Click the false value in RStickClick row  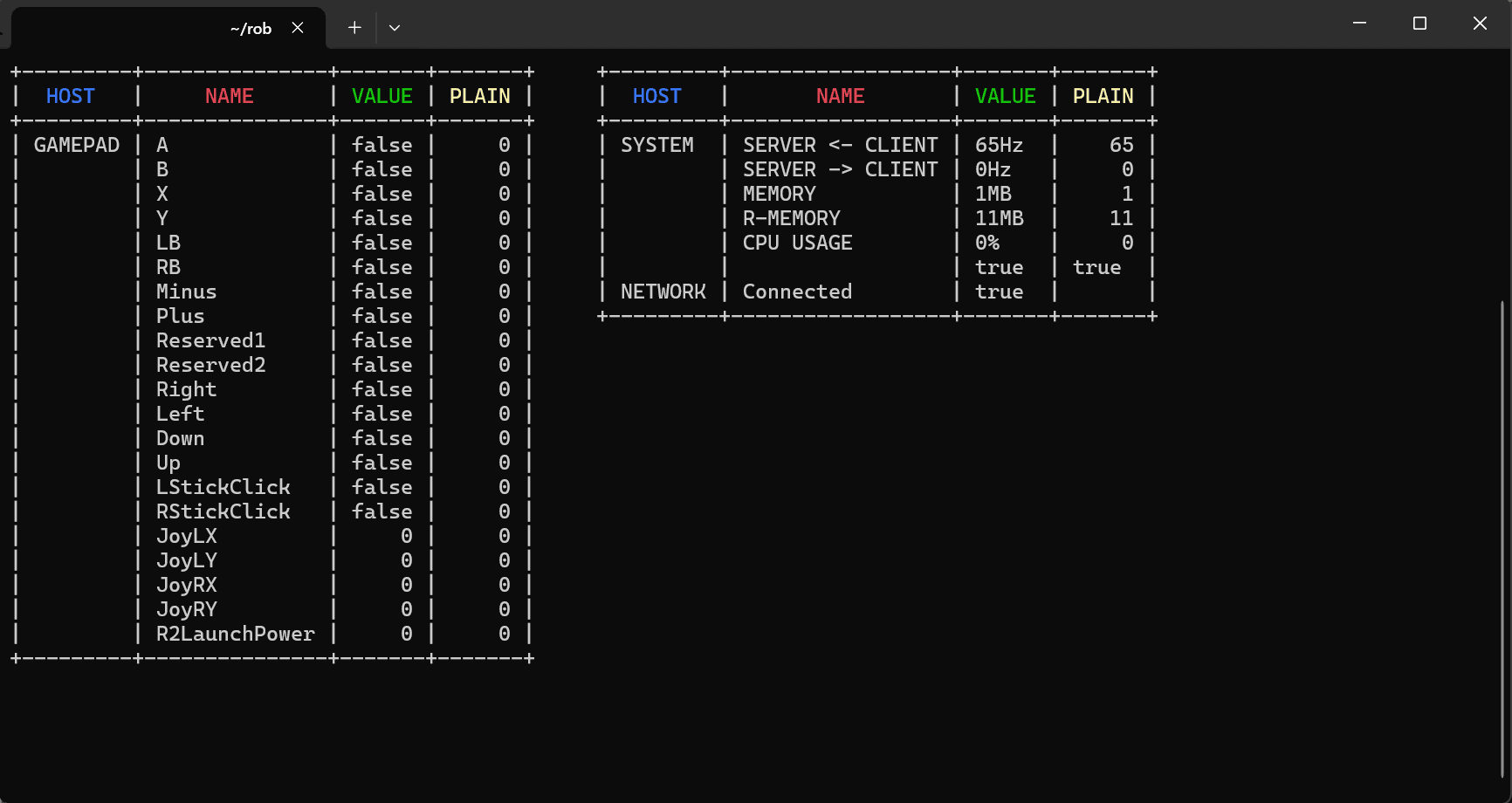381,511
